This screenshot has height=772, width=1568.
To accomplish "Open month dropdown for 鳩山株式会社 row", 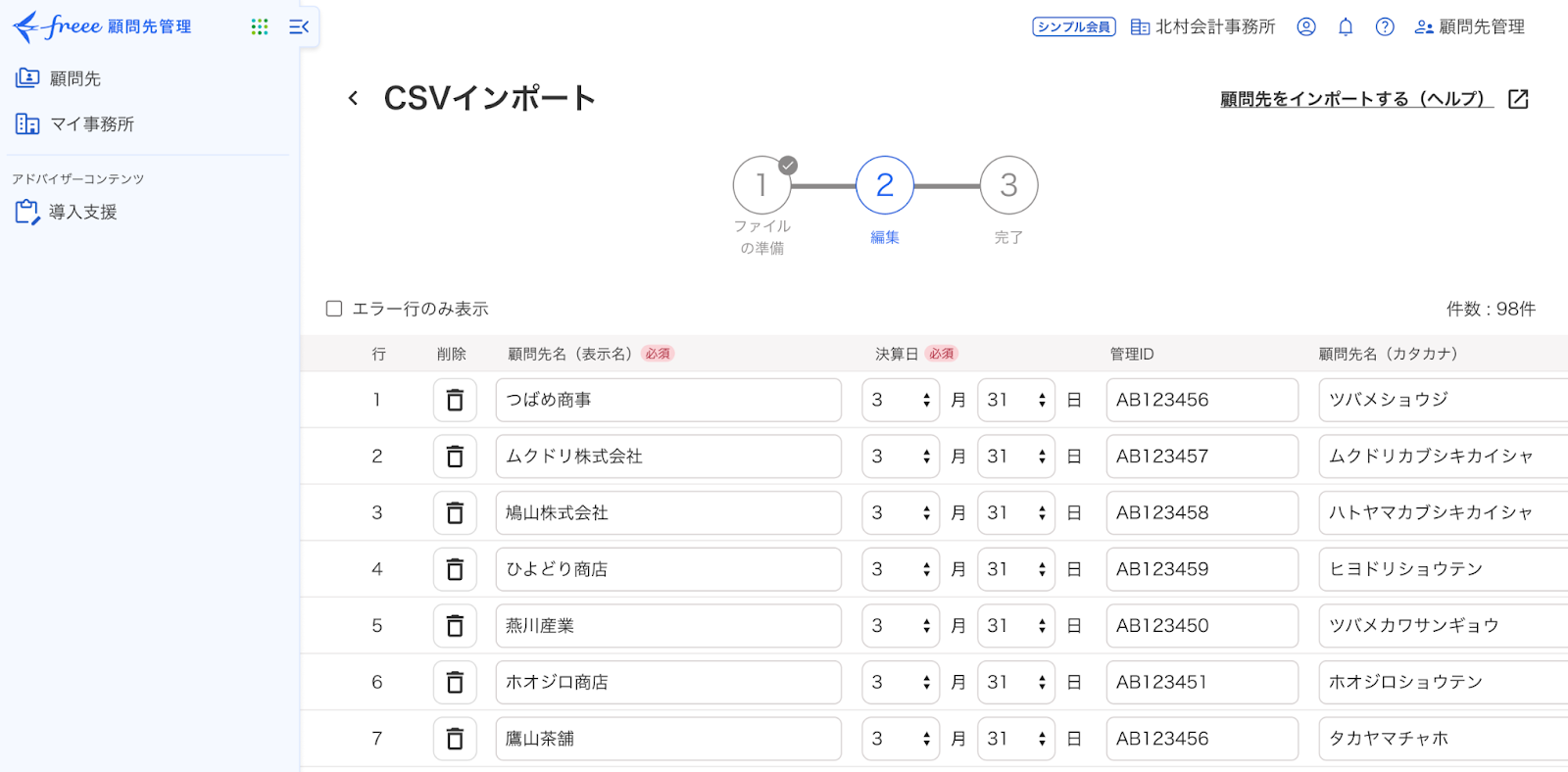I will click(902, 512).
